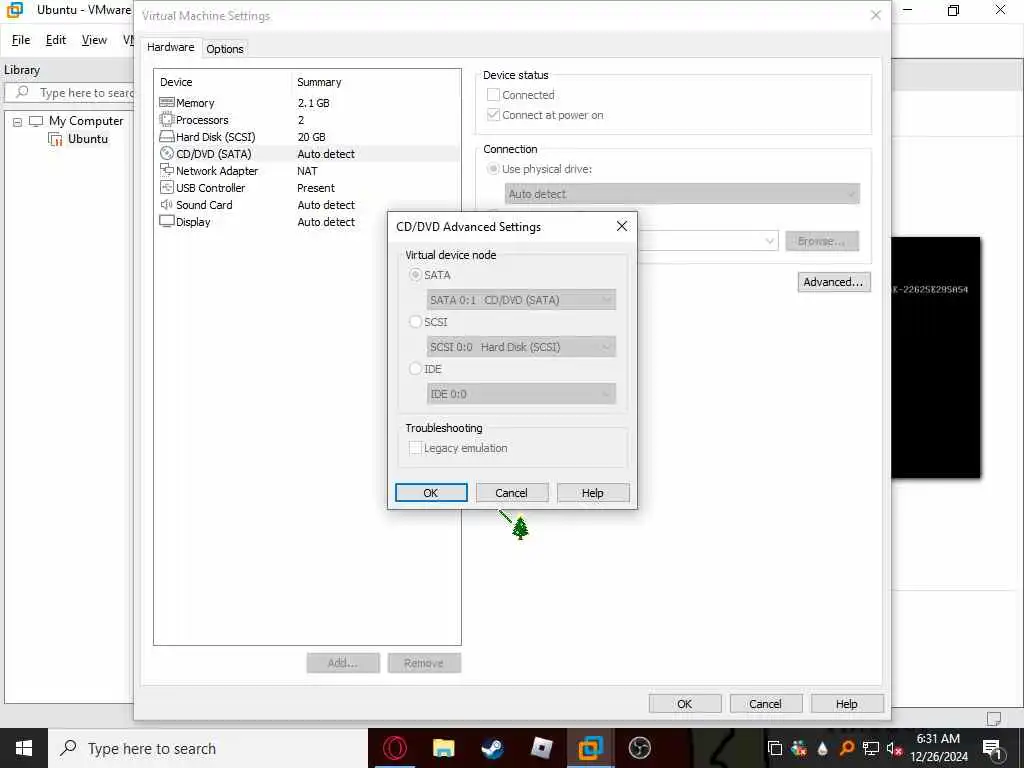Open the File menu

tap(21, 40)
